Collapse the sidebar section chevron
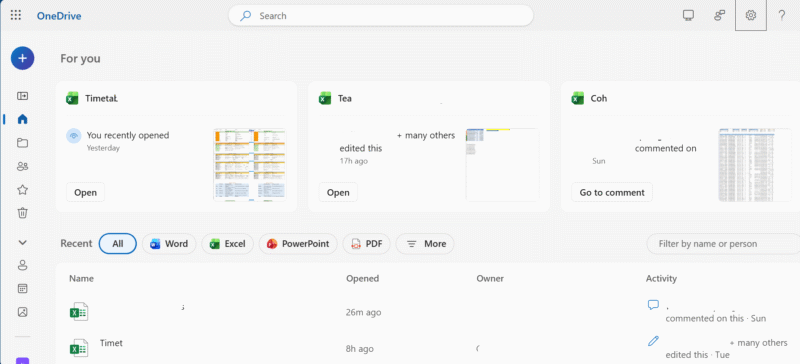This screenshot has height=364, width=800. 22,242
